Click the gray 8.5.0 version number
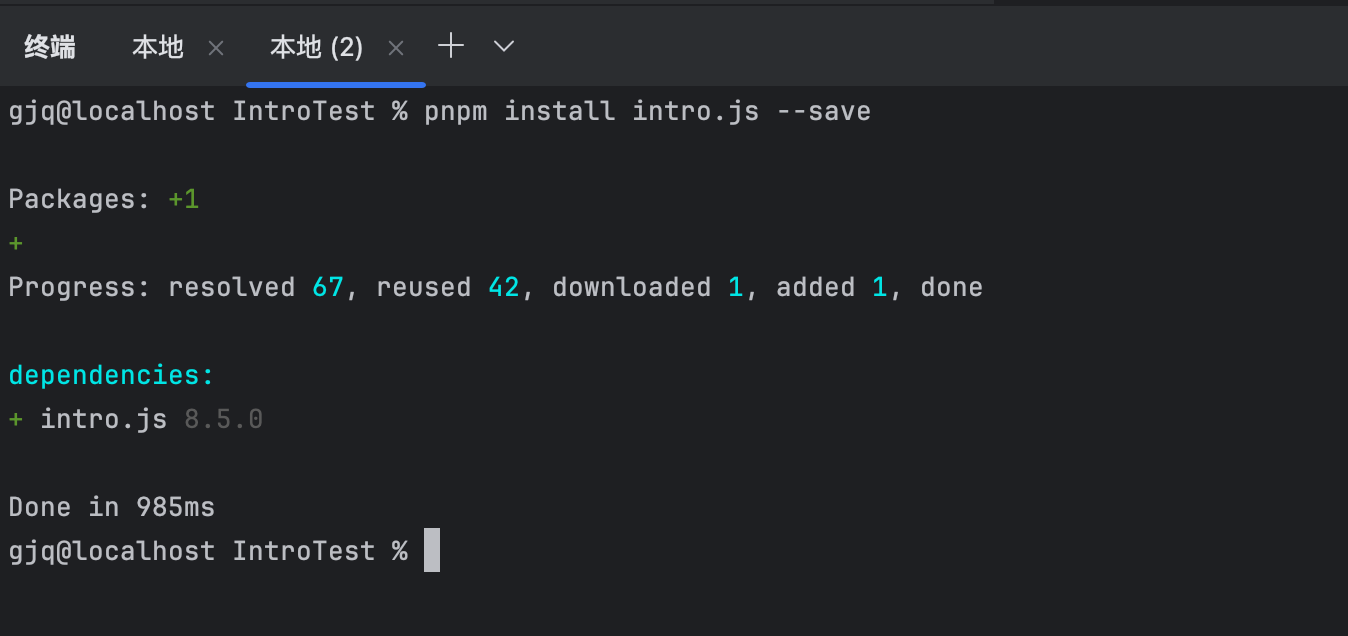1348x636 pixels. tap(224, 419)
